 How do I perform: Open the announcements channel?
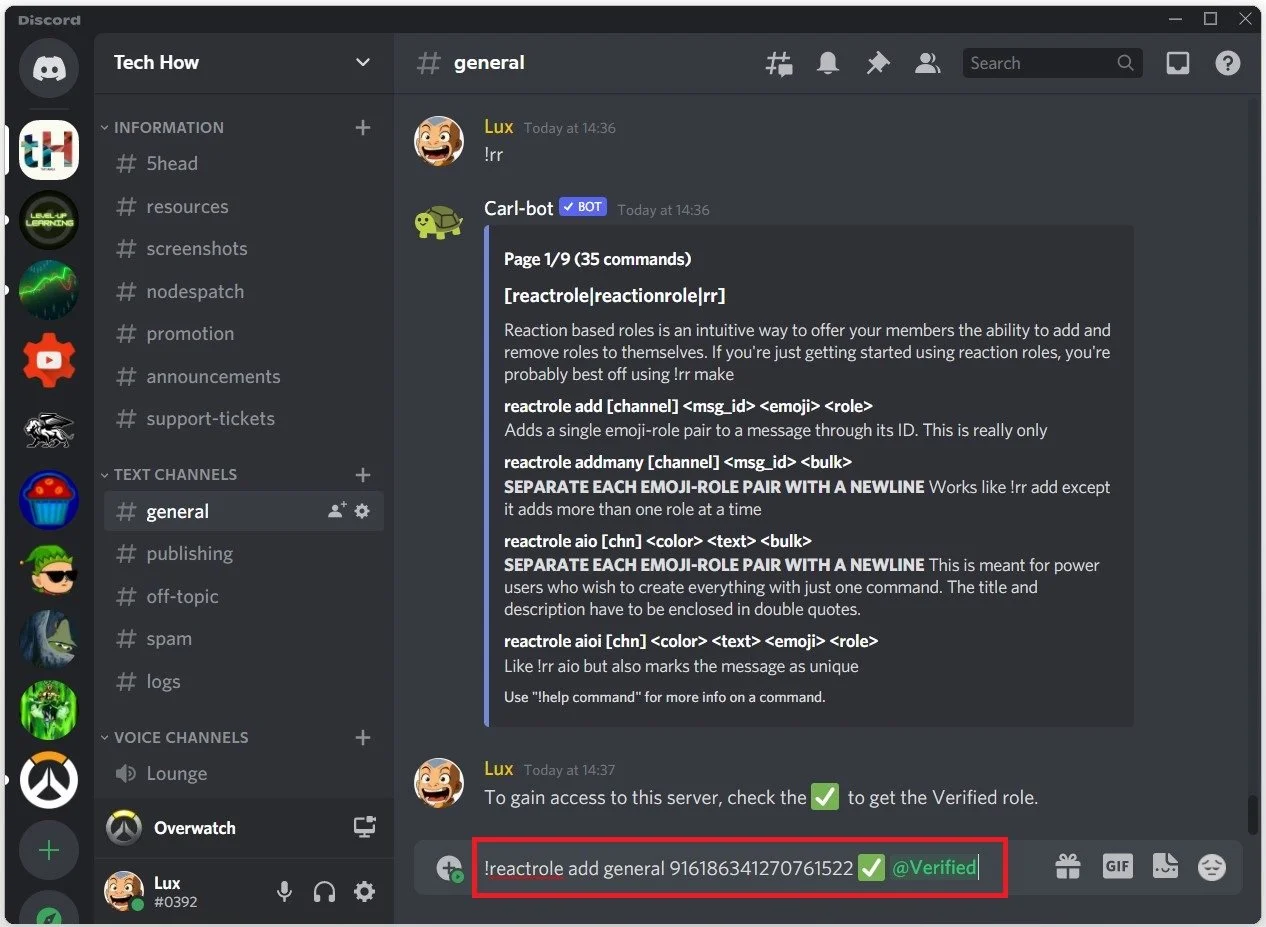(x=243, y=377)
